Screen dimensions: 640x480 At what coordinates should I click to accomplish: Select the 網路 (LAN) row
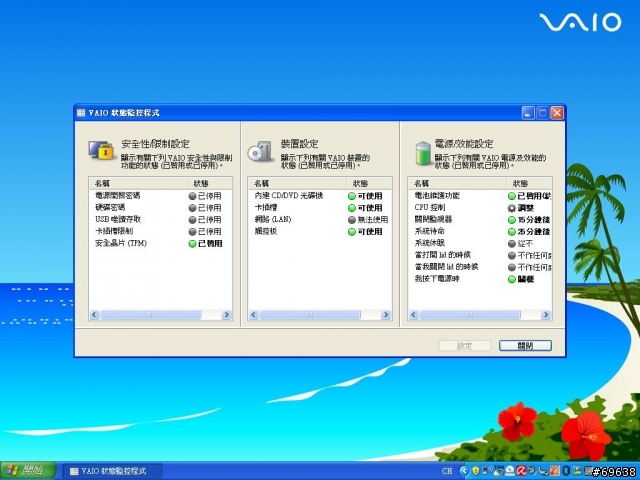tap(320, 220)
